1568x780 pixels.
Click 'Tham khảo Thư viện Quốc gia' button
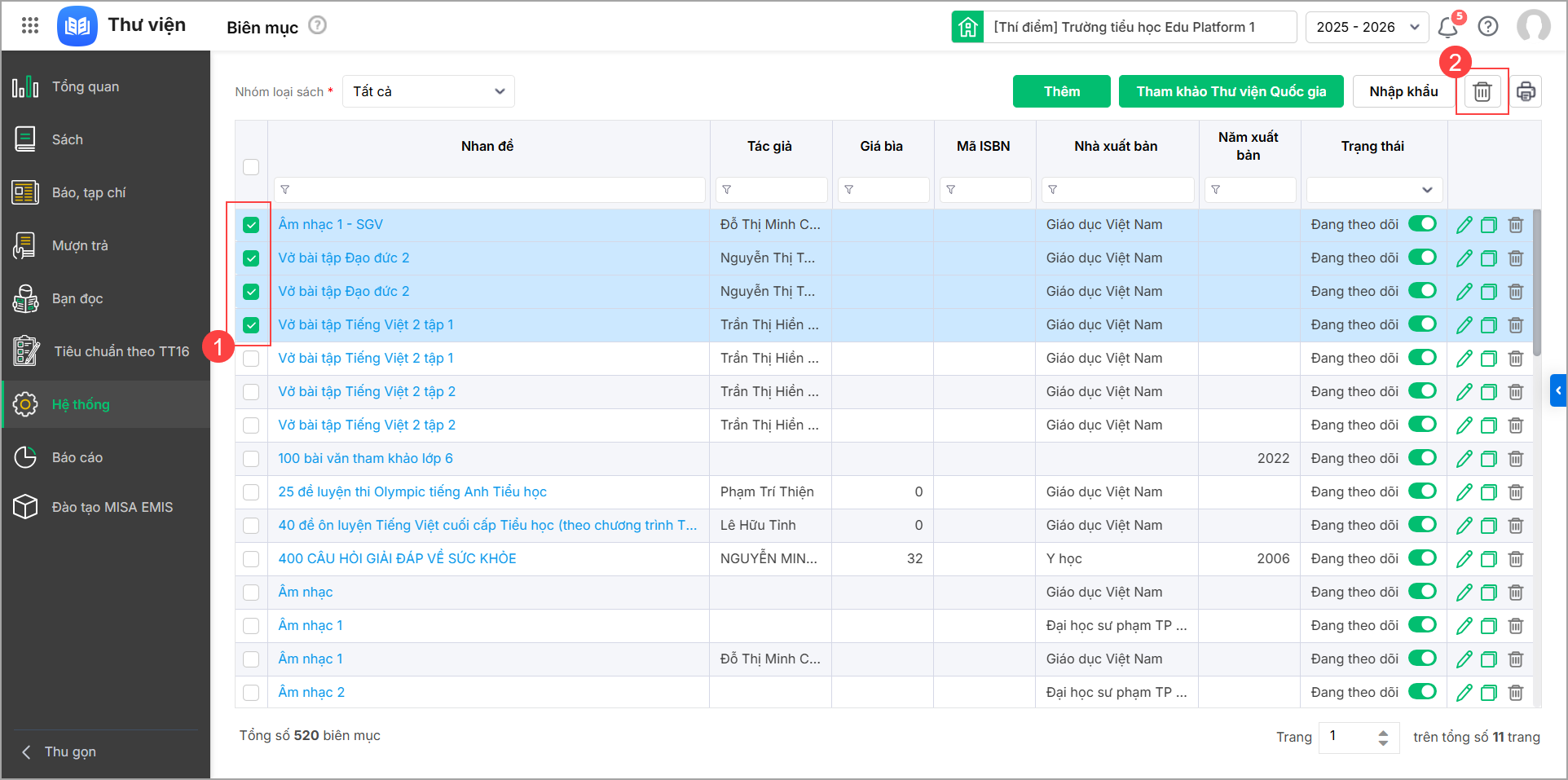click(x=1231, y=91)
